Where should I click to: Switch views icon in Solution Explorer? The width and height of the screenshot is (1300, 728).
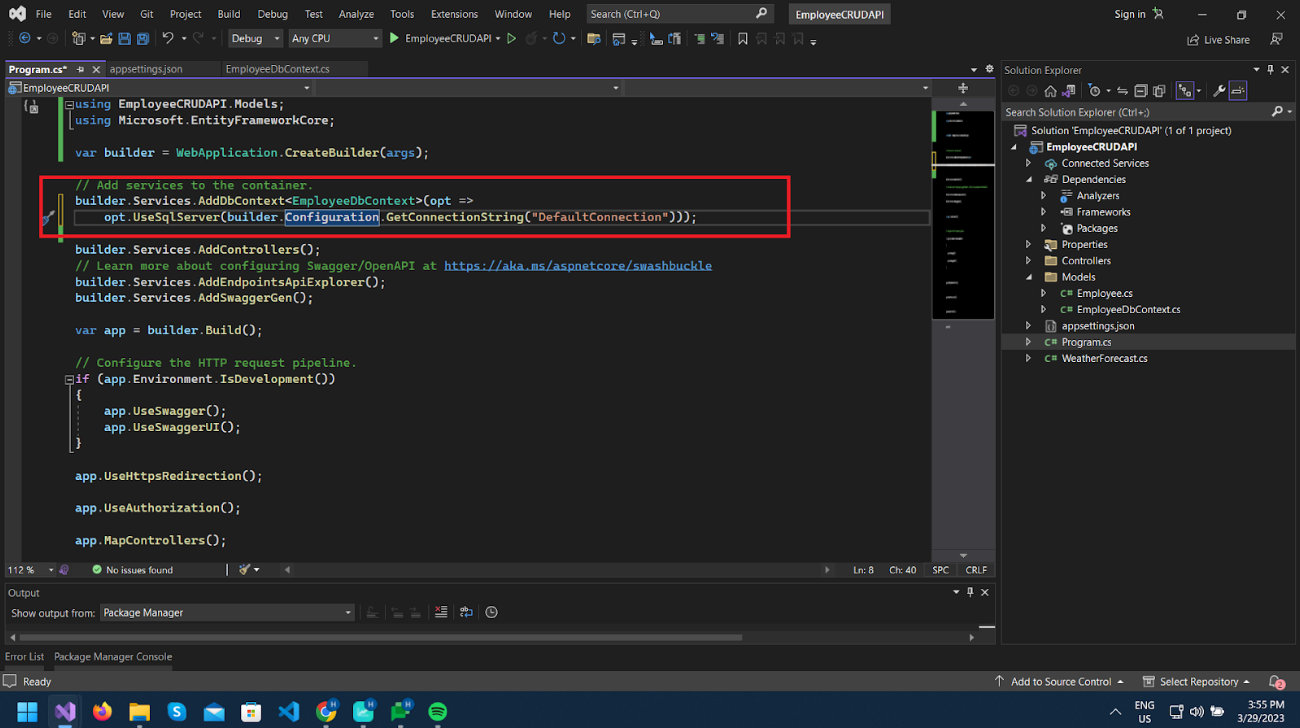(1068, 91)
